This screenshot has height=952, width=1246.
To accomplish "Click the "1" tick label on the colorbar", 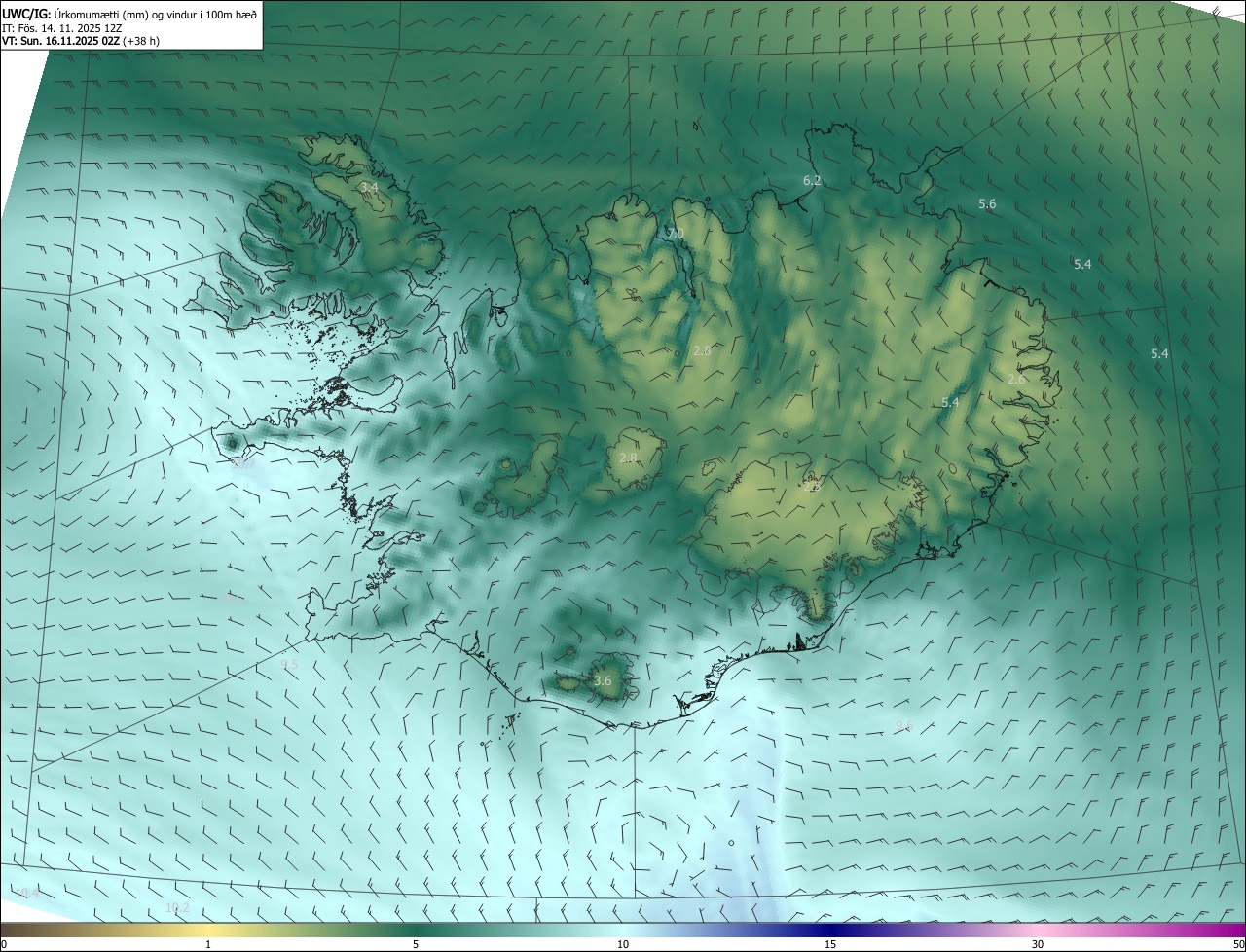I will pos(208,944).
